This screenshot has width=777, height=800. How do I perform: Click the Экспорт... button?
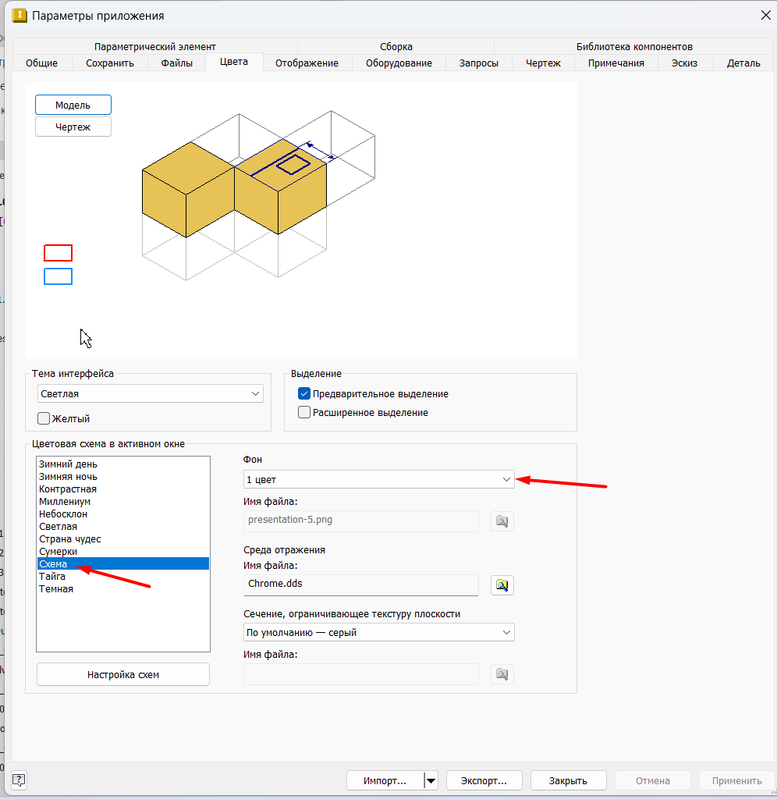pyautogui.click(x=484, y=781)
